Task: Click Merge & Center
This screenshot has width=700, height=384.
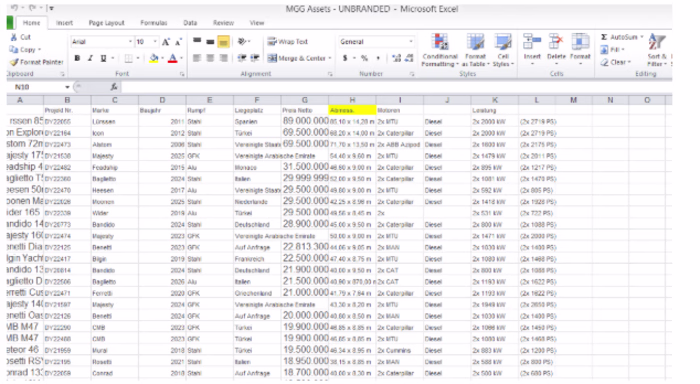Action: [x=297, y=58]
